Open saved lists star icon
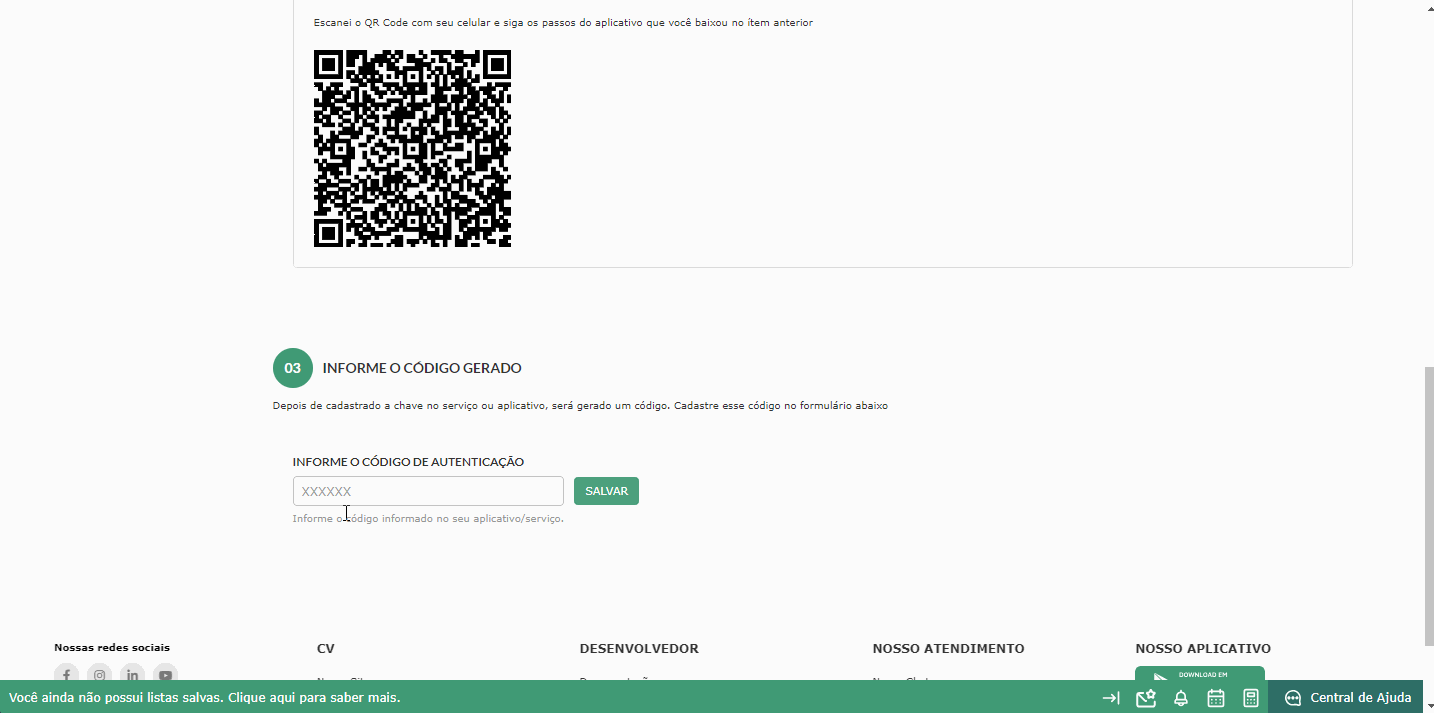Screen dimensions: 1434x713 click(x=1146, y=698)
